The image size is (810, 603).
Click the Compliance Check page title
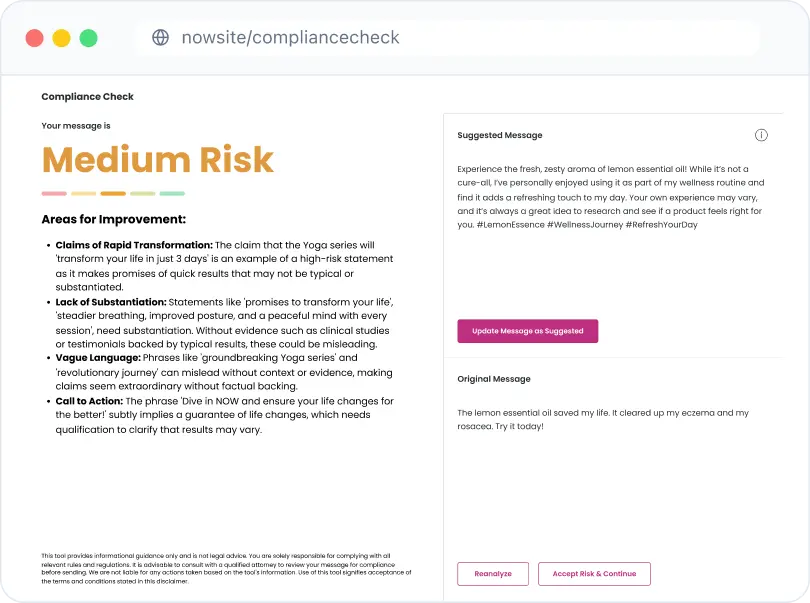(87, 97)
